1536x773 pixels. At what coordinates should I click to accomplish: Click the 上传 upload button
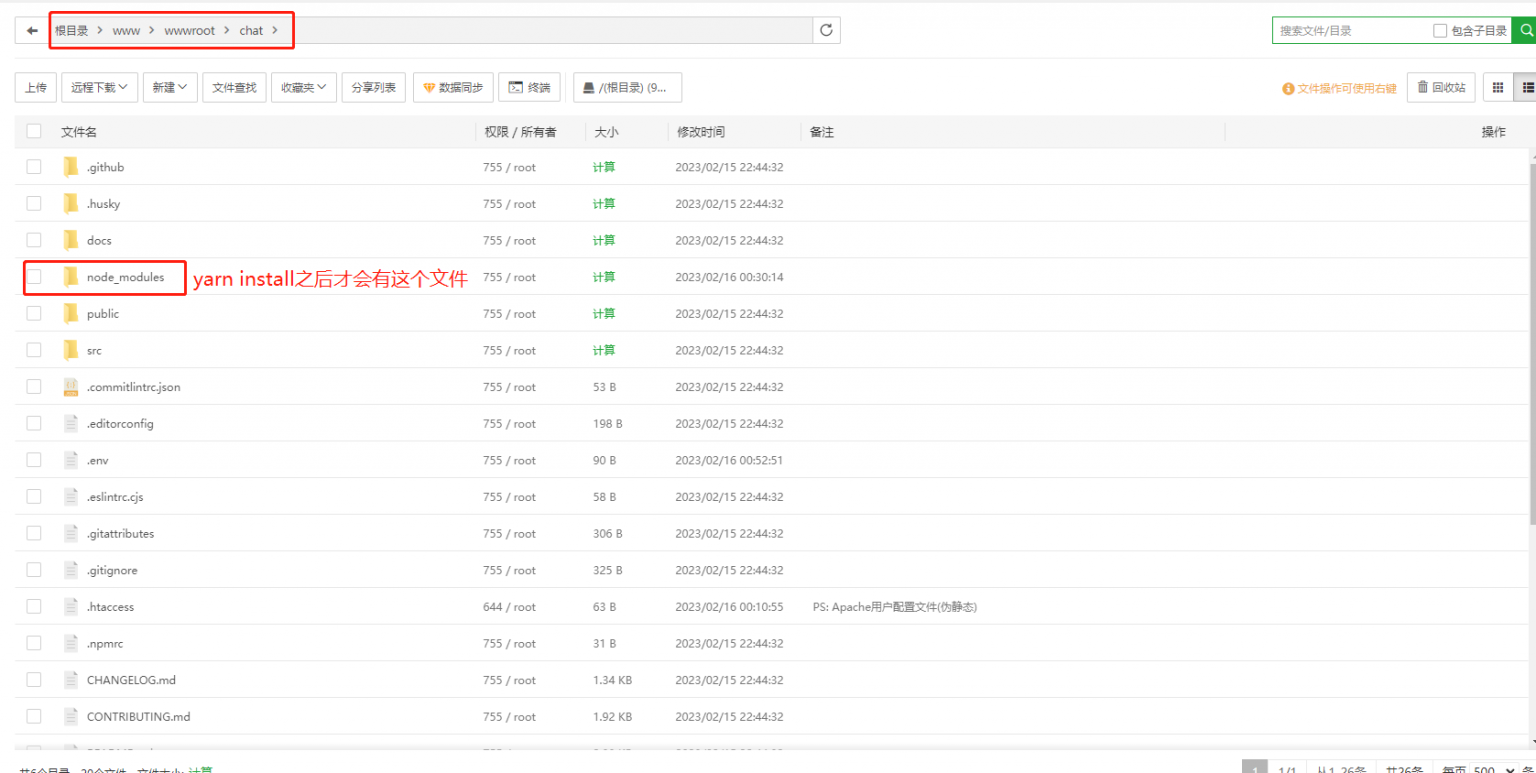click(x=35, y=87)
